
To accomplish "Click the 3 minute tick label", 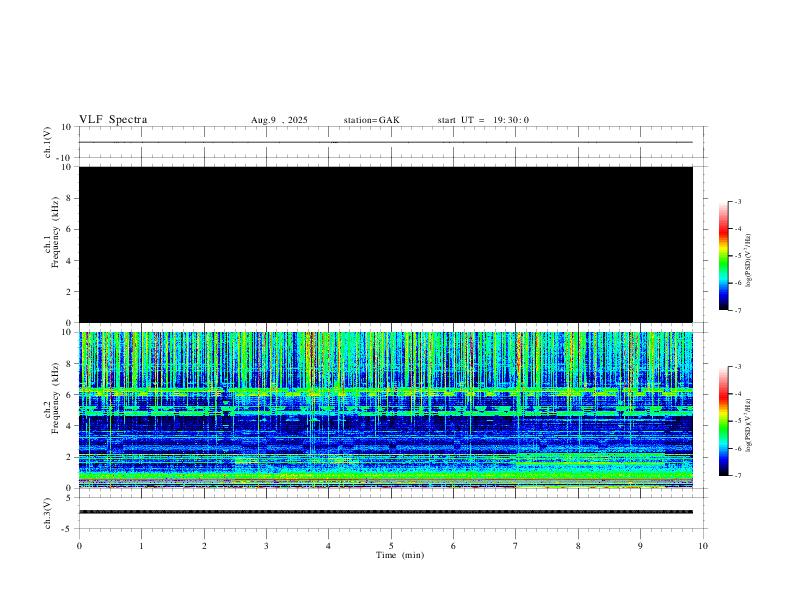I will 266,545.
